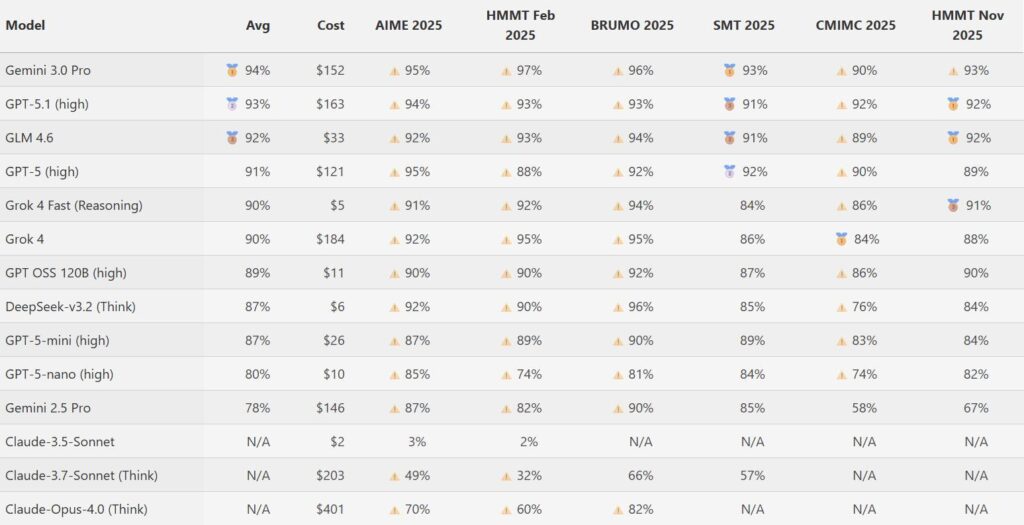Click warning icon beside Claude-Opus-4.0 BRUMO 82%
Viewport: 1024px width, 525px height.
click(617, 509)
